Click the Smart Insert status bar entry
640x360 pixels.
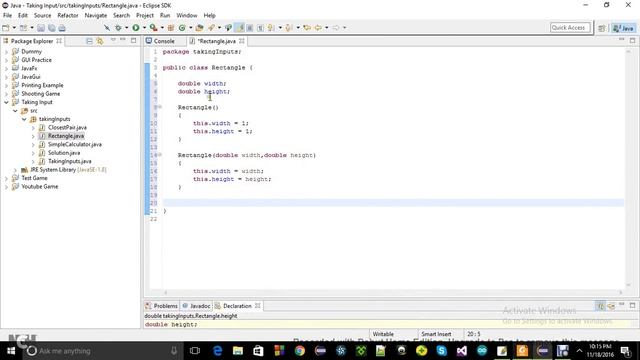point(436,334)
